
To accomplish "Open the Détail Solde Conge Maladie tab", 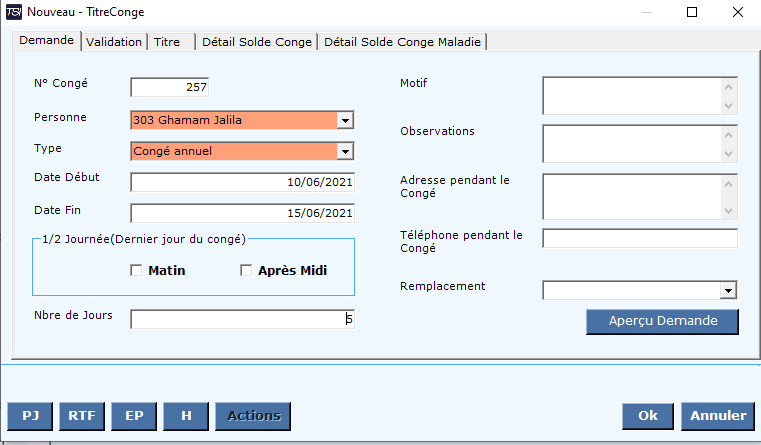I will tap(402, 42).
